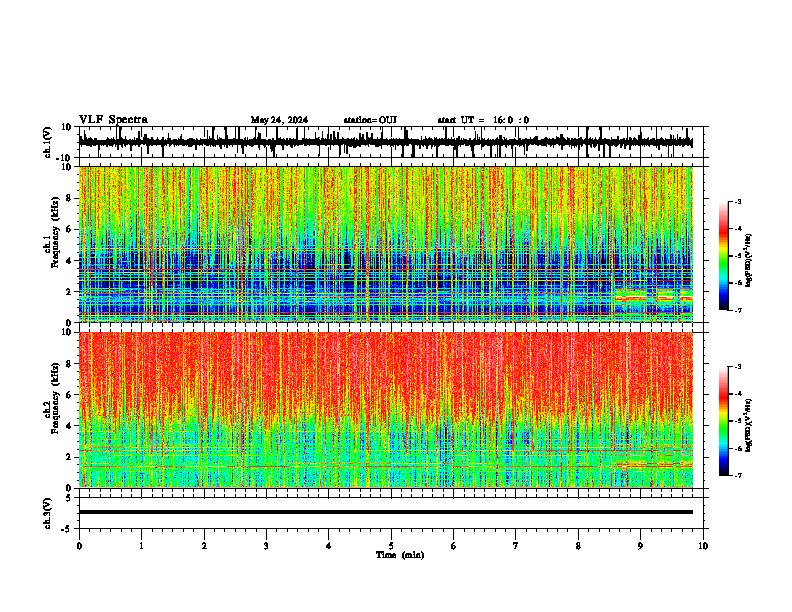Click the ch.3(V) flat black trace
This screenshot has width=792, height=612.
pyautogui.click(x=386, y=512)
